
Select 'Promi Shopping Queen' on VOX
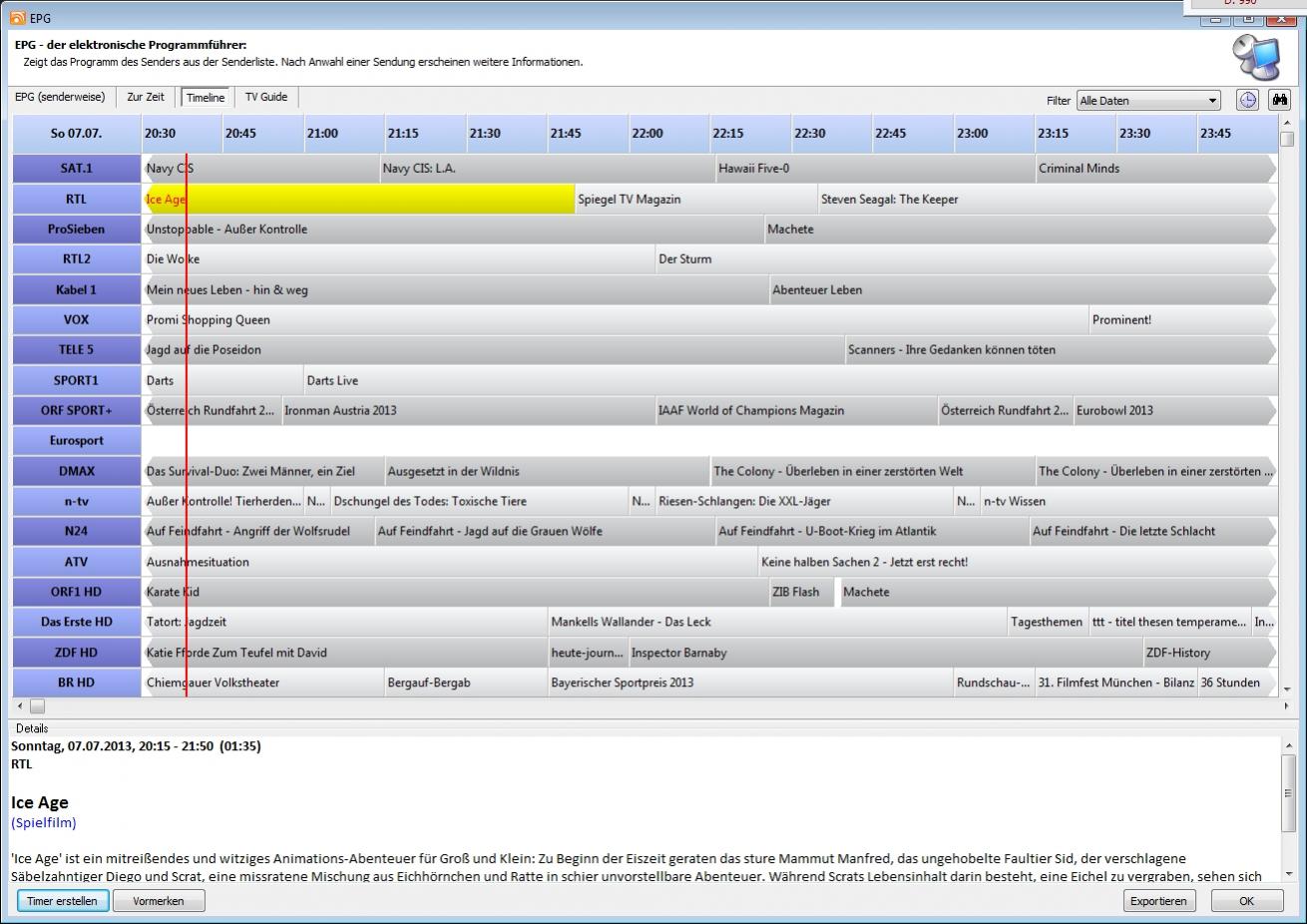616,319
